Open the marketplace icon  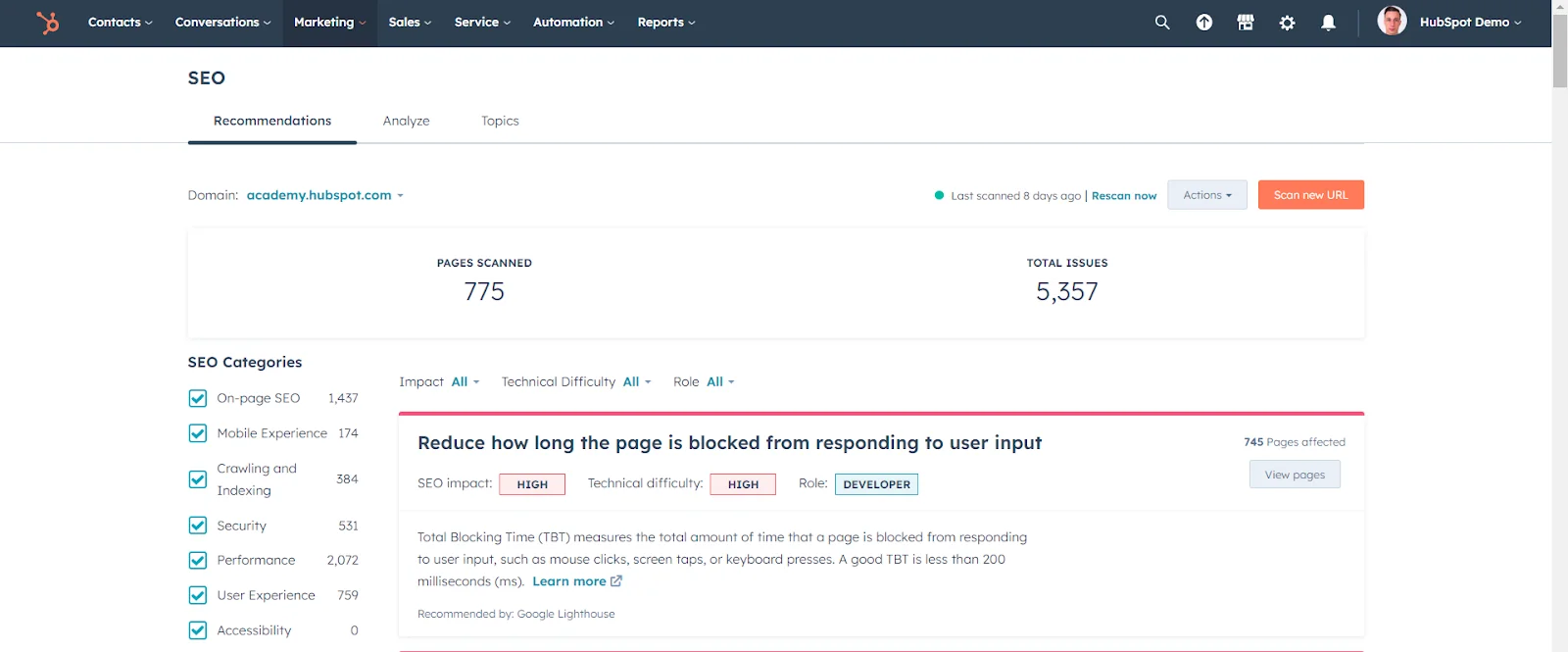click(1246, 22)
